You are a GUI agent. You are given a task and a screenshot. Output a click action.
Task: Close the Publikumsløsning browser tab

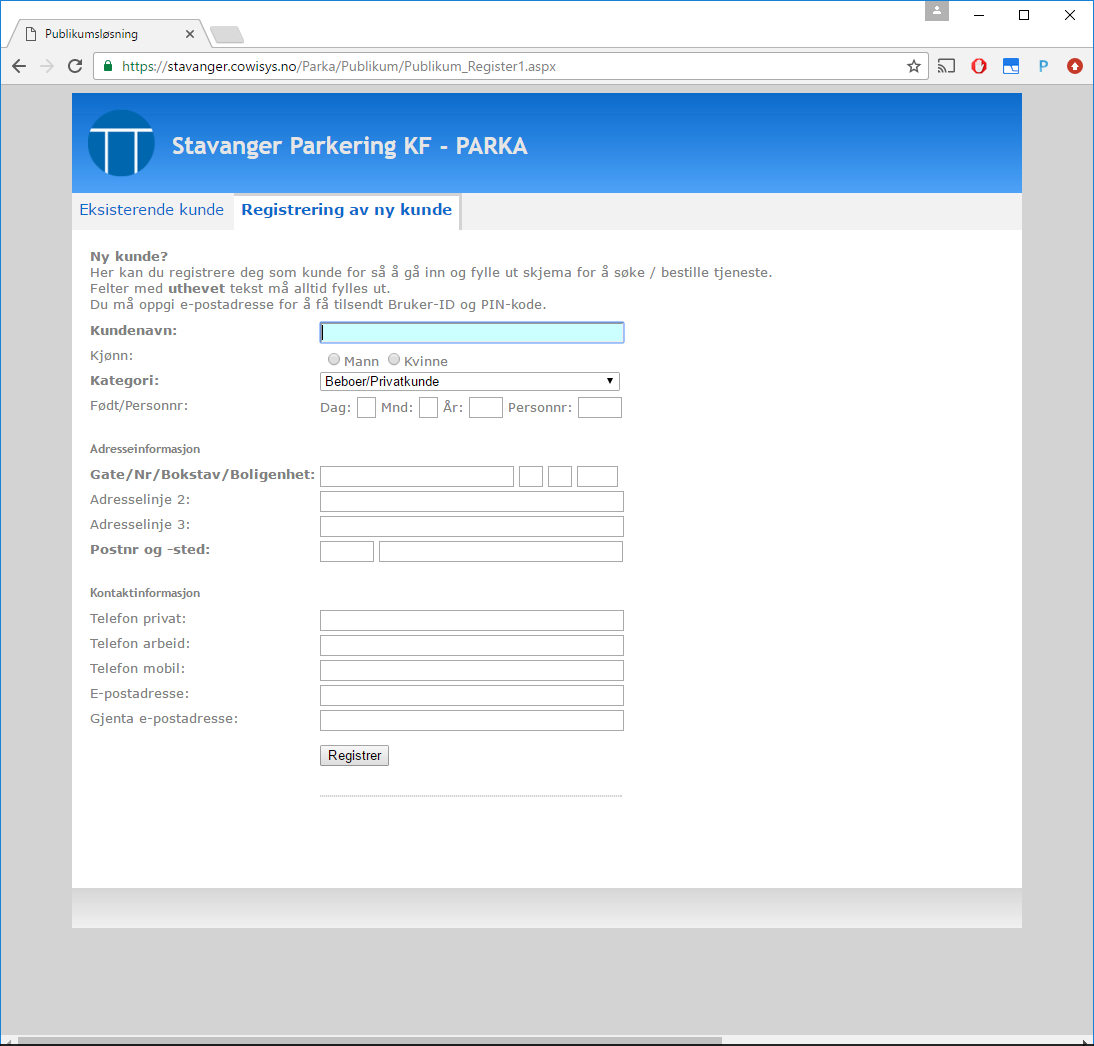(190, 33)
